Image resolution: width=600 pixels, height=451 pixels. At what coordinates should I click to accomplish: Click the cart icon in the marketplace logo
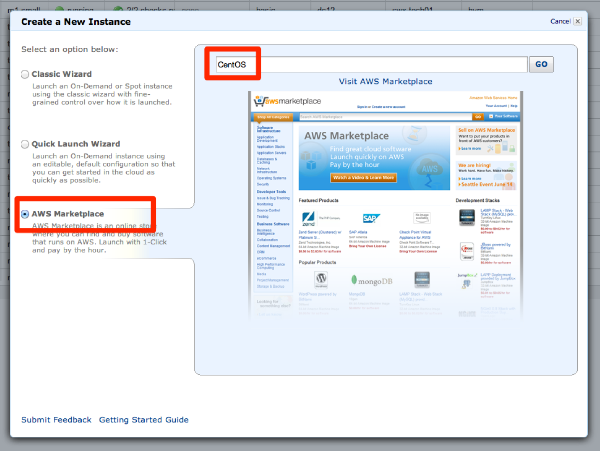(259, 101)
